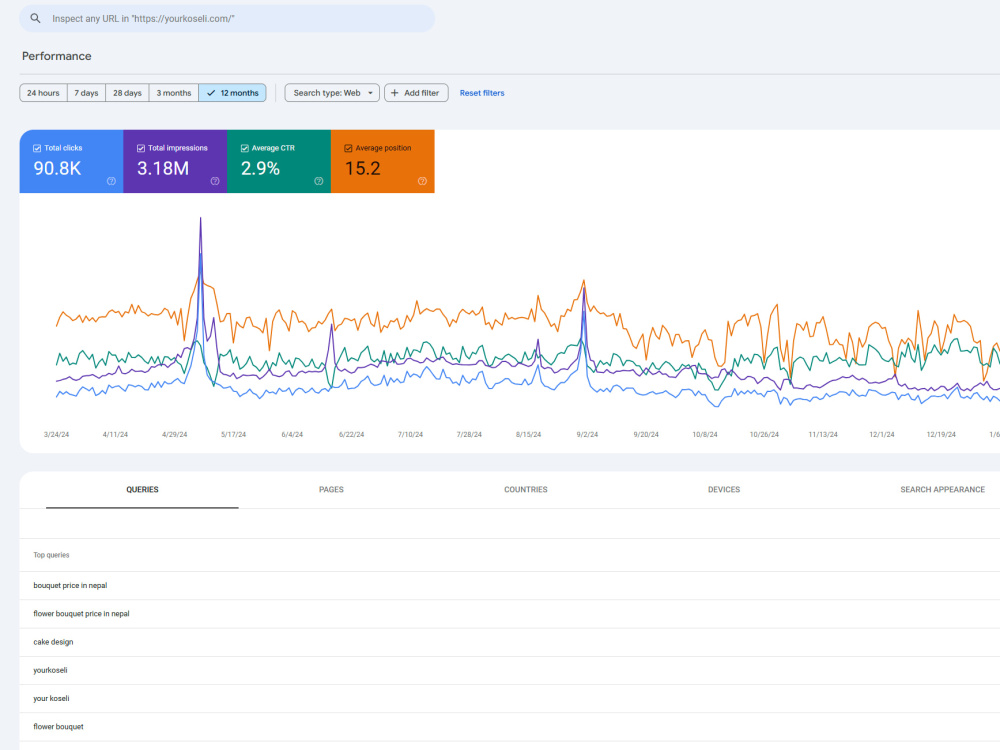Viewport: 1000px width, 750px height.
Task: Toggle the Total impressions checkbox
Action: (x=141, y=148)
